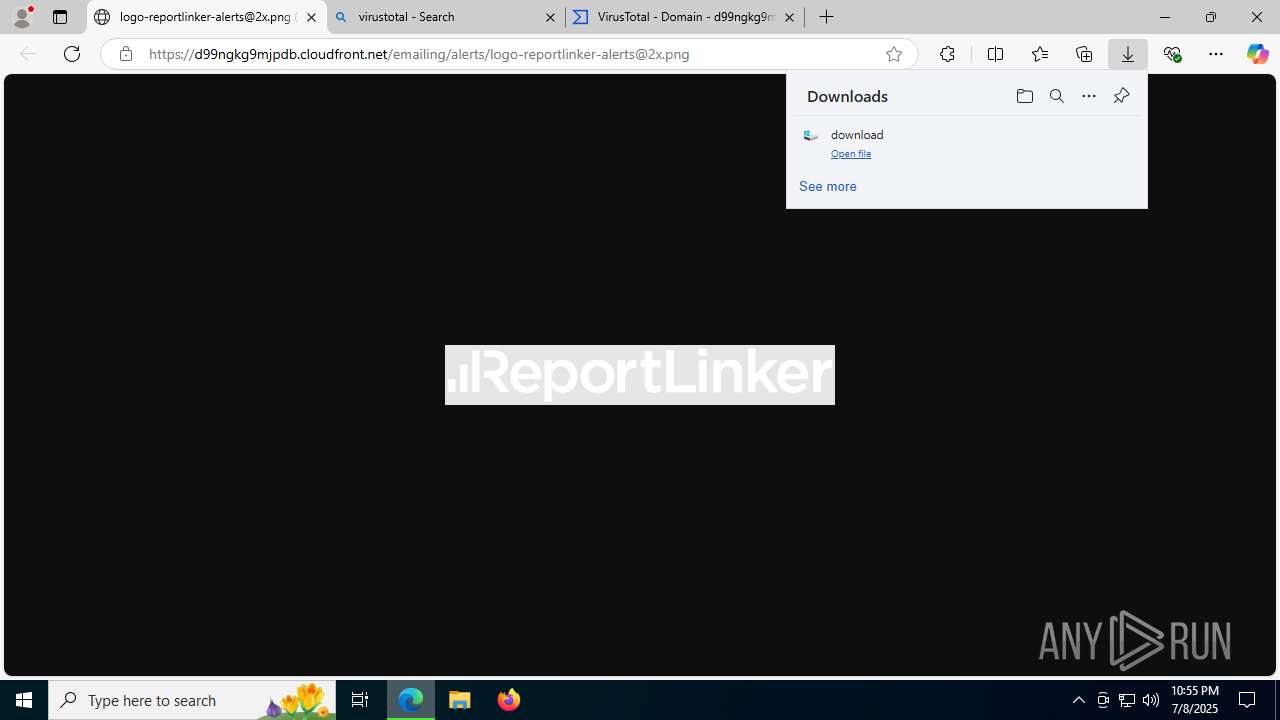Show hidden system tray icons
This screenshot has height=720, width=1280.
1078,700
